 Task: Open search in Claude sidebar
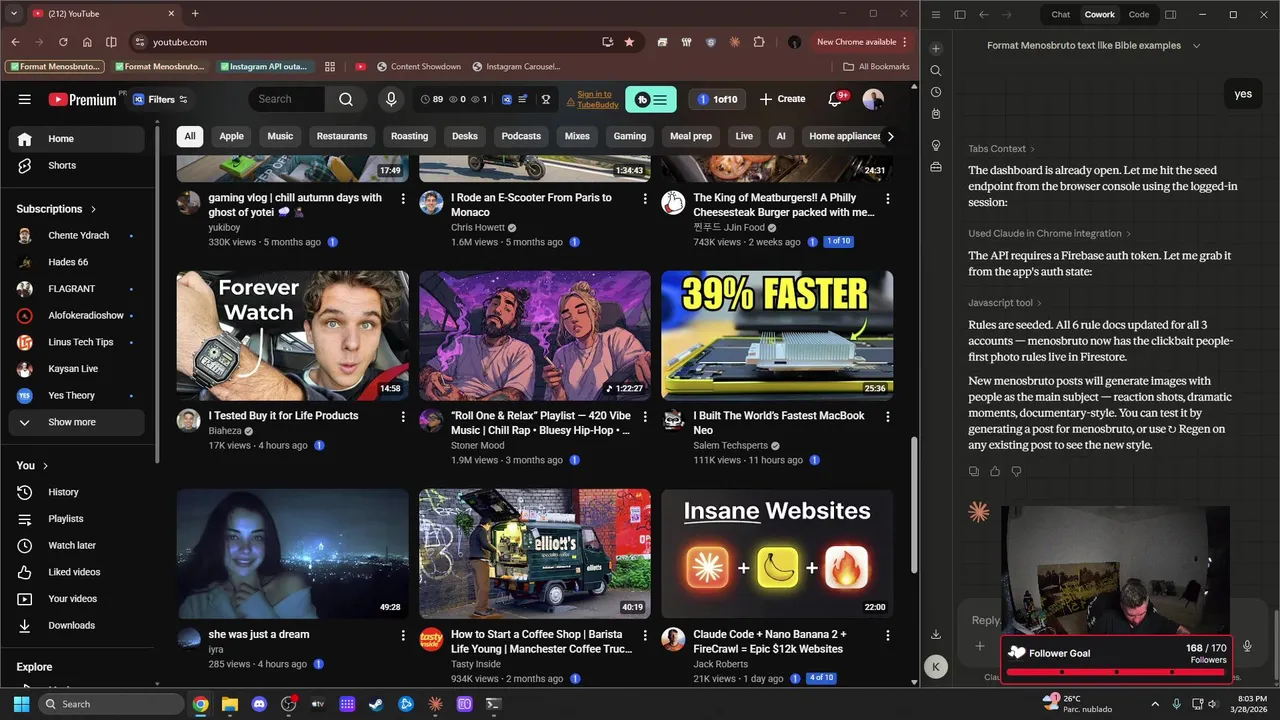(936, 70)
